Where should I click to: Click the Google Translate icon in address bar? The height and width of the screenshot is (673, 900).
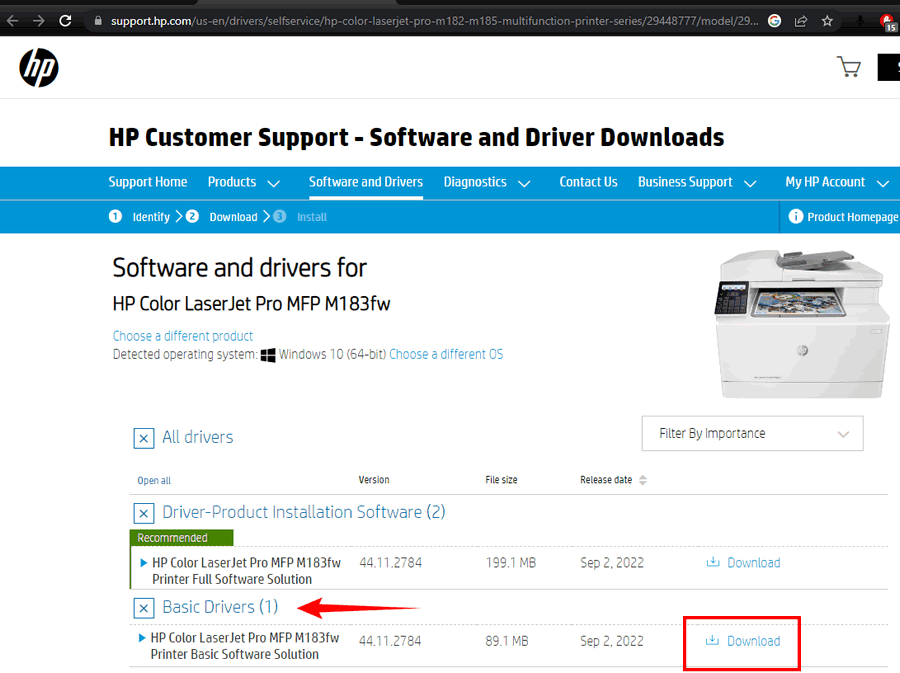pos(775,20)
